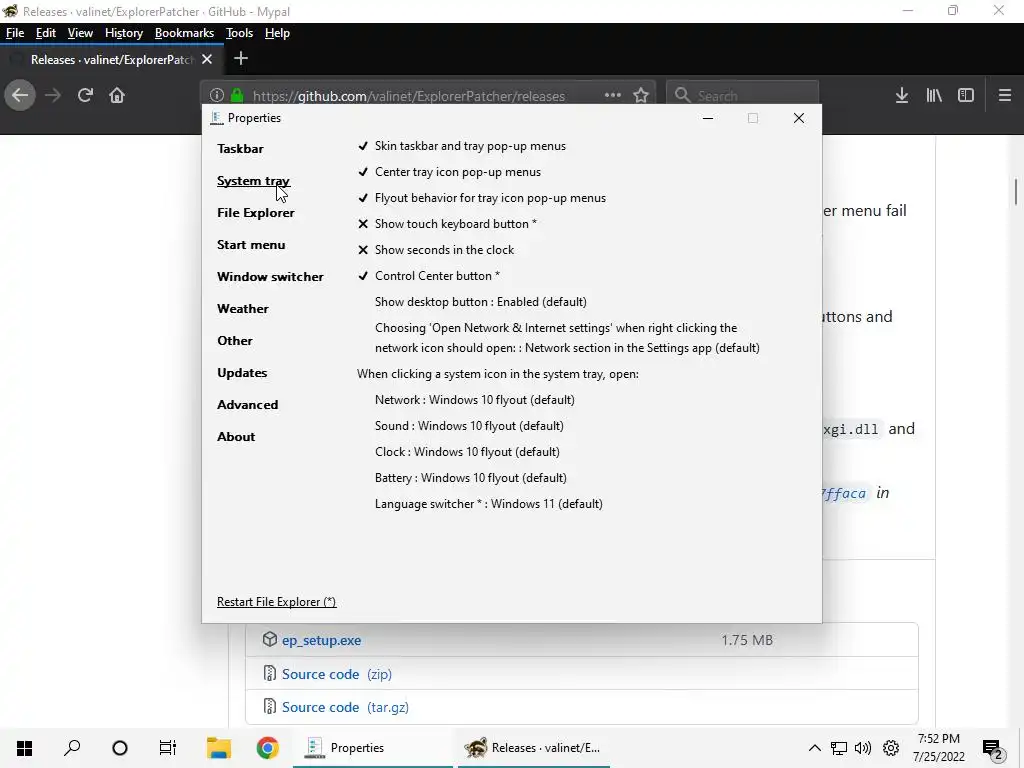Select the System tray section
This screenshot has width=1024, height=768.
coord(253,181)
